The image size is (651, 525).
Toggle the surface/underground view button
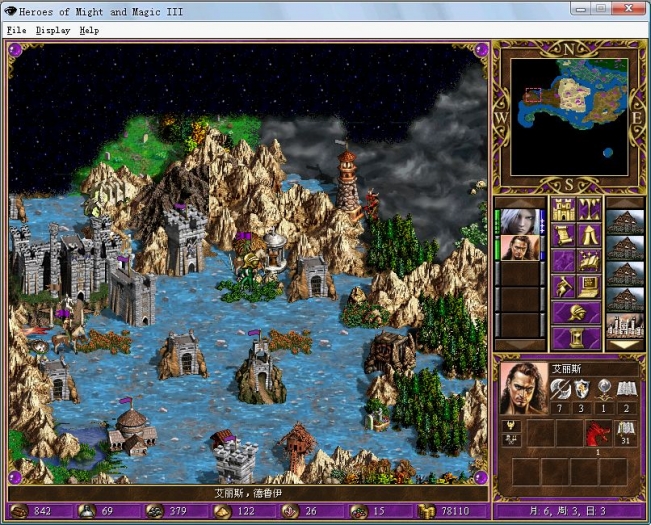tap(589, 210)
